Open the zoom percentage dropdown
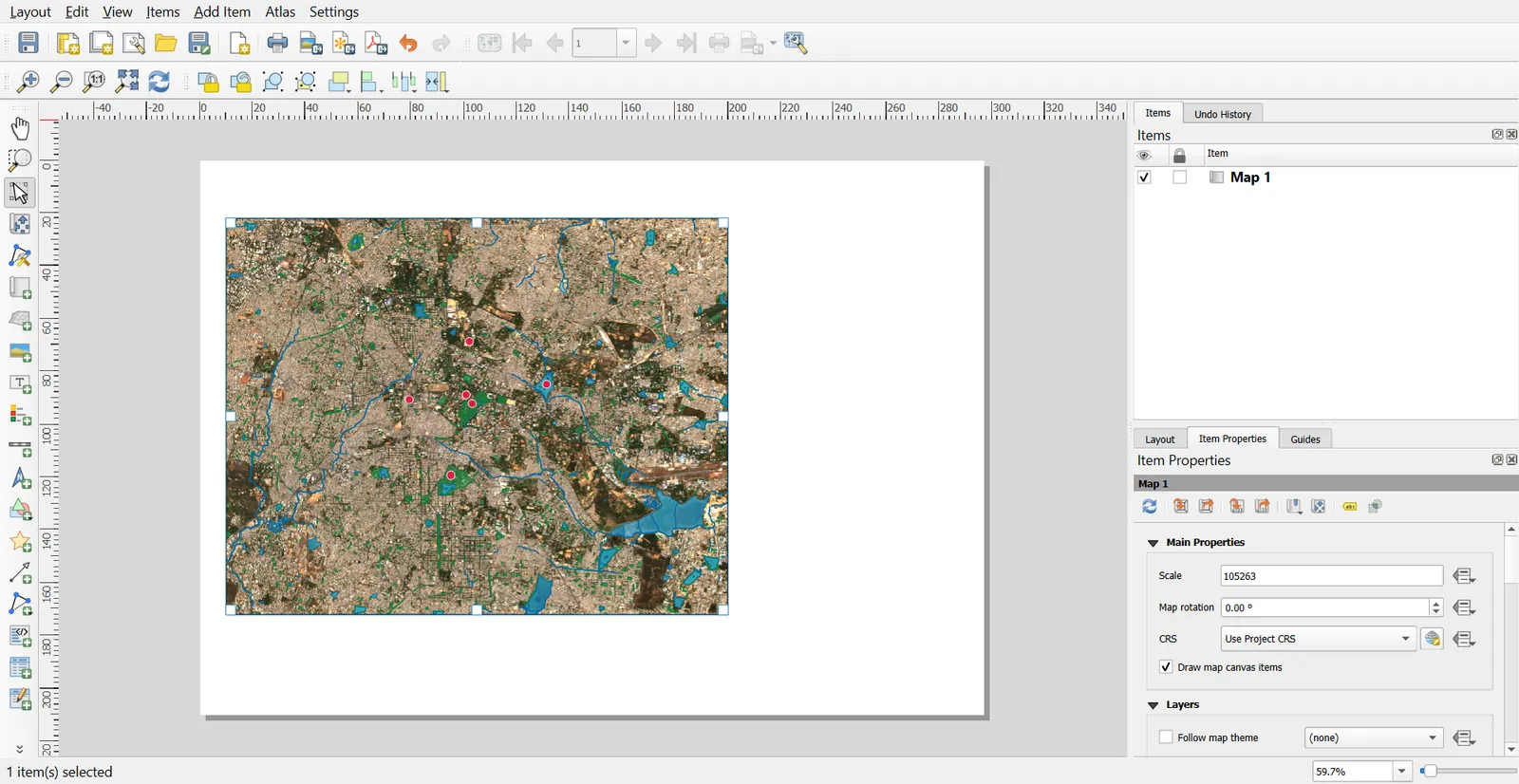This screenshot has width=1519, height=784. point(1401,772)
